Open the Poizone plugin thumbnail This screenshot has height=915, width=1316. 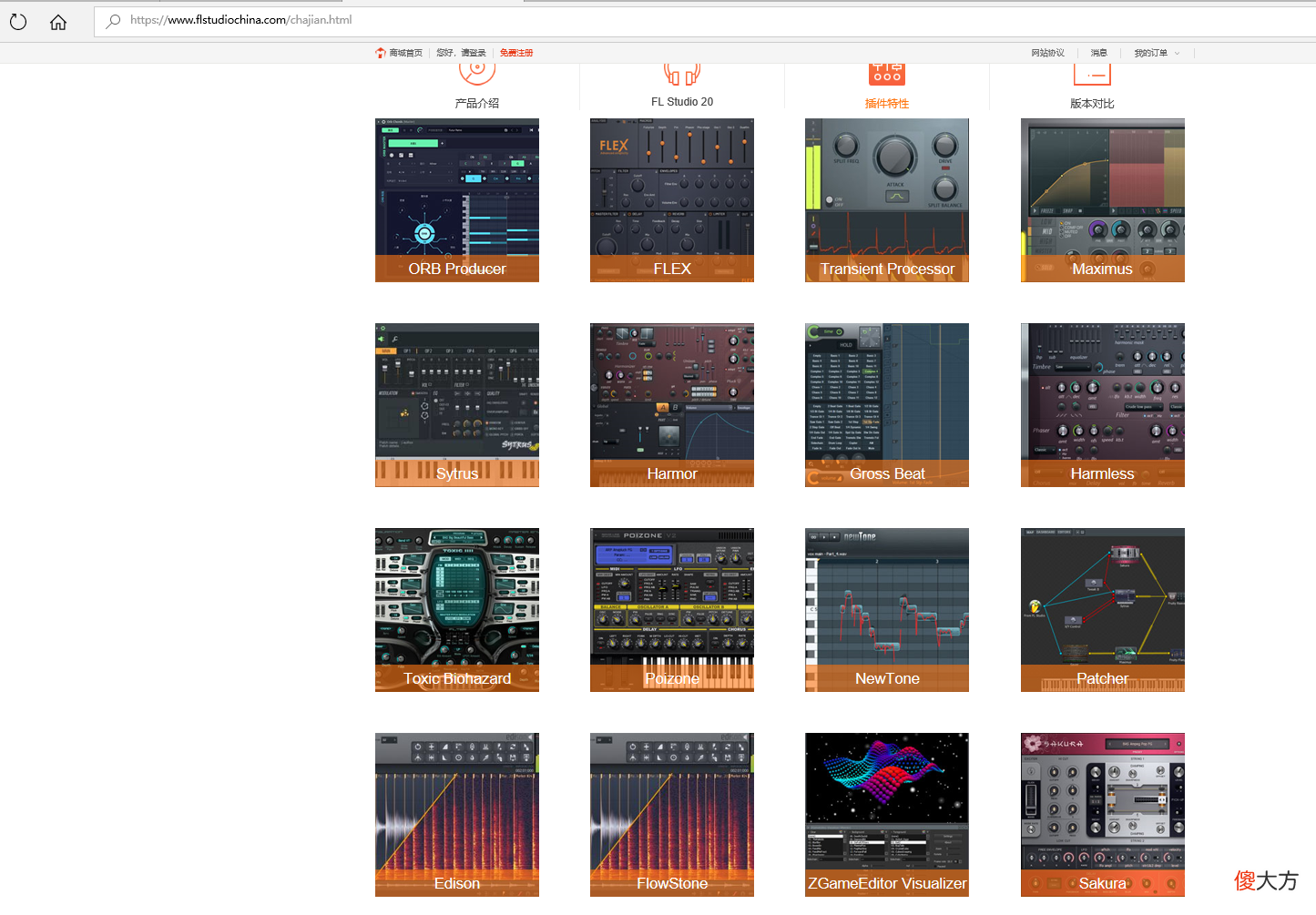[x=672, y=610]
